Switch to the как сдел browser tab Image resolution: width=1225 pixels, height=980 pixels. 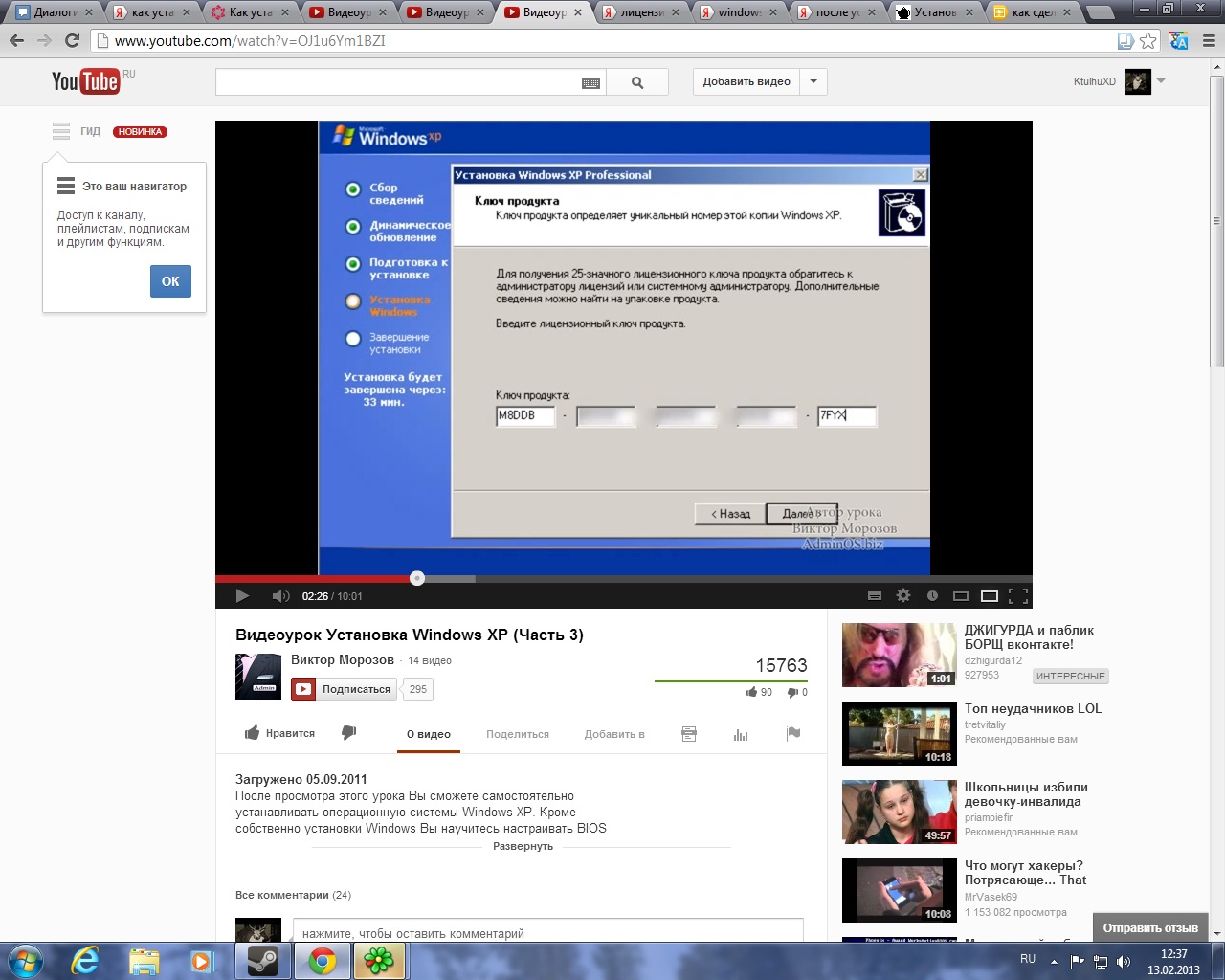(x=1035, y=12)
